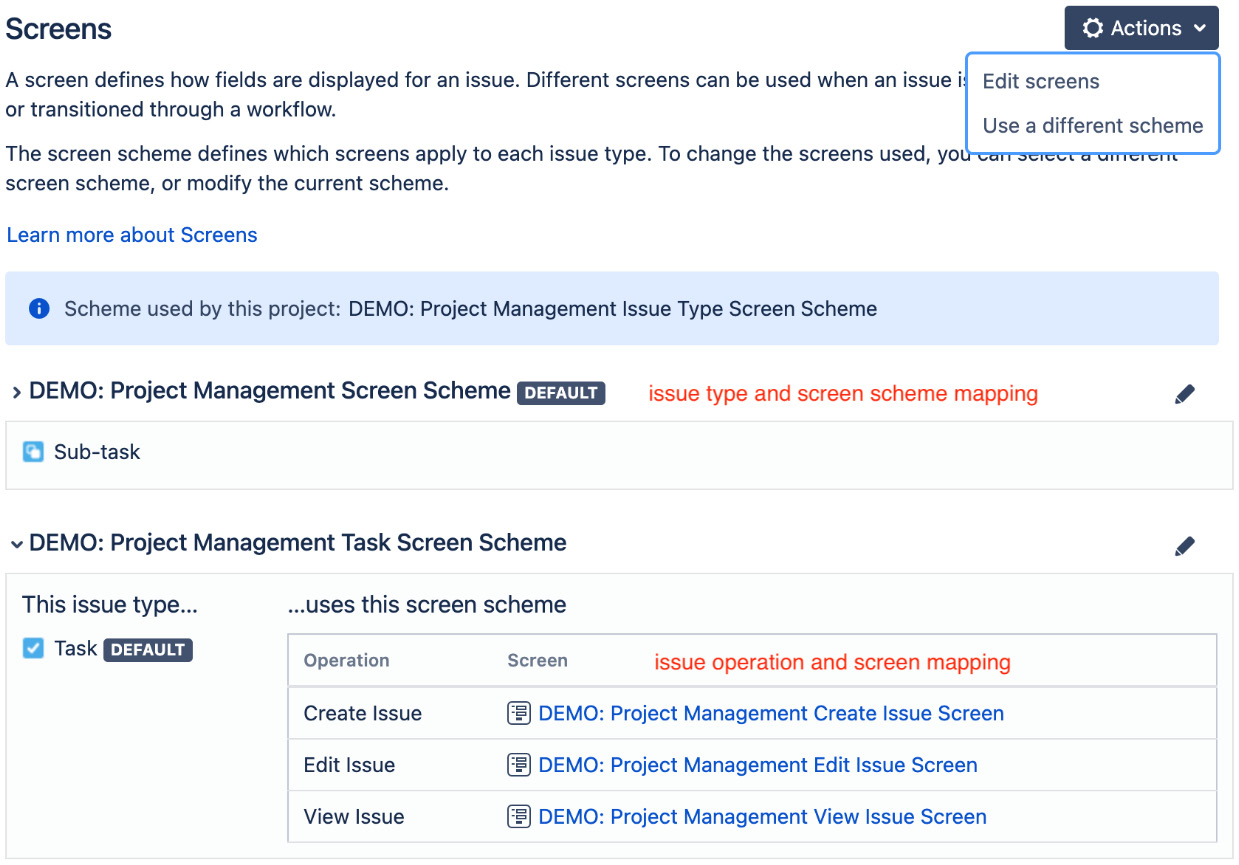Click the info icon in the scheme banner
1239x865 pixels.
(39, 309)
